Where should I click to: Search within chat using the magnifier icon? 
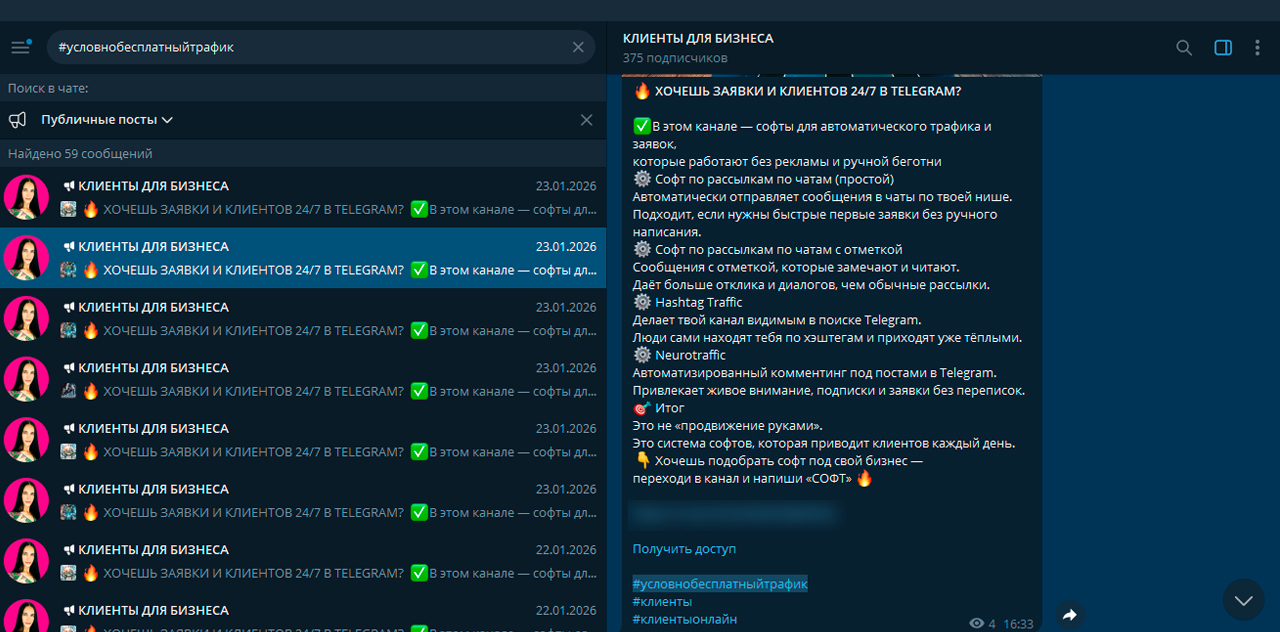1184,48
